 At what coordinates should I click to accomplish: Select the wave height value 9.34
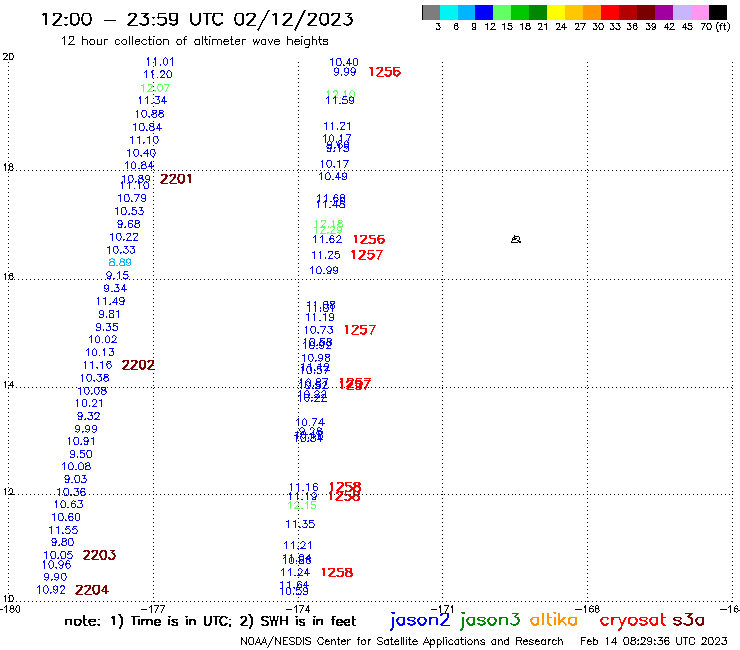[x=115, y=288]
